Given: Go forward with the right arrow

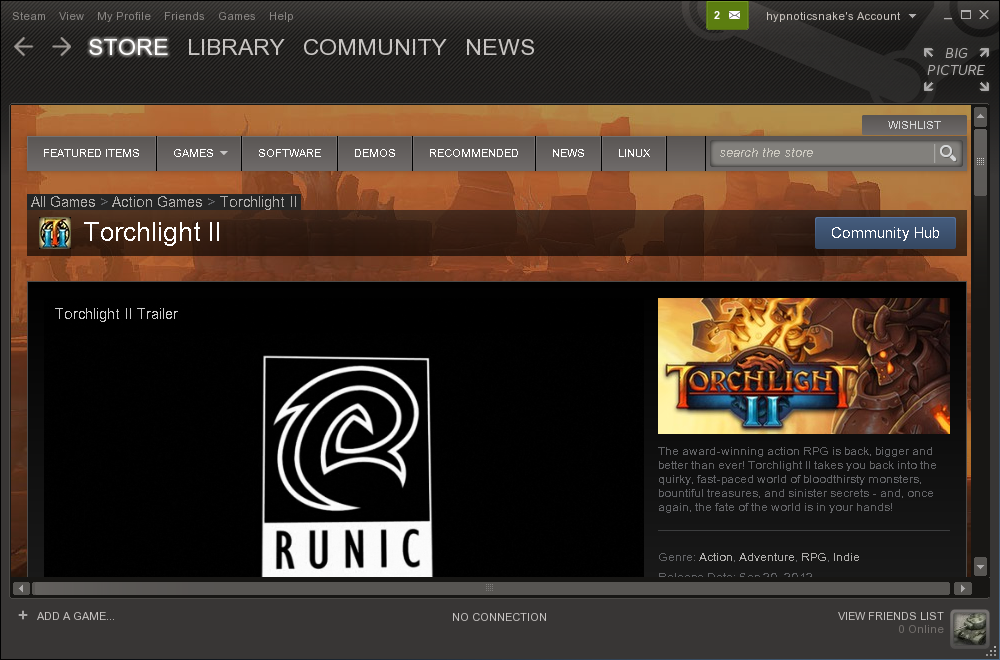Looking at the screenshot, I should click(x=62, y=47).
